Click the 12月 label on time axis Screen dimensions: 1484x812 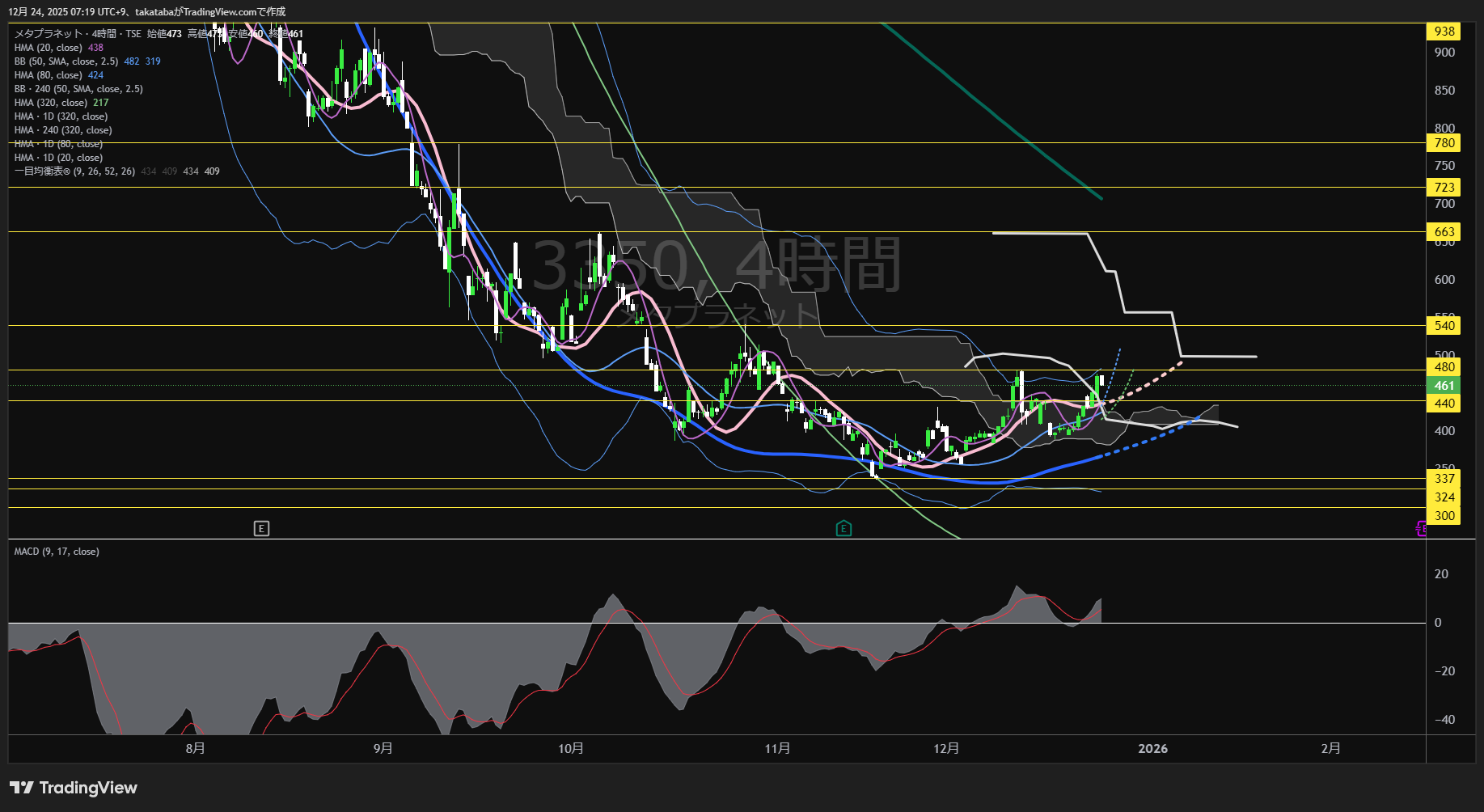946,749
